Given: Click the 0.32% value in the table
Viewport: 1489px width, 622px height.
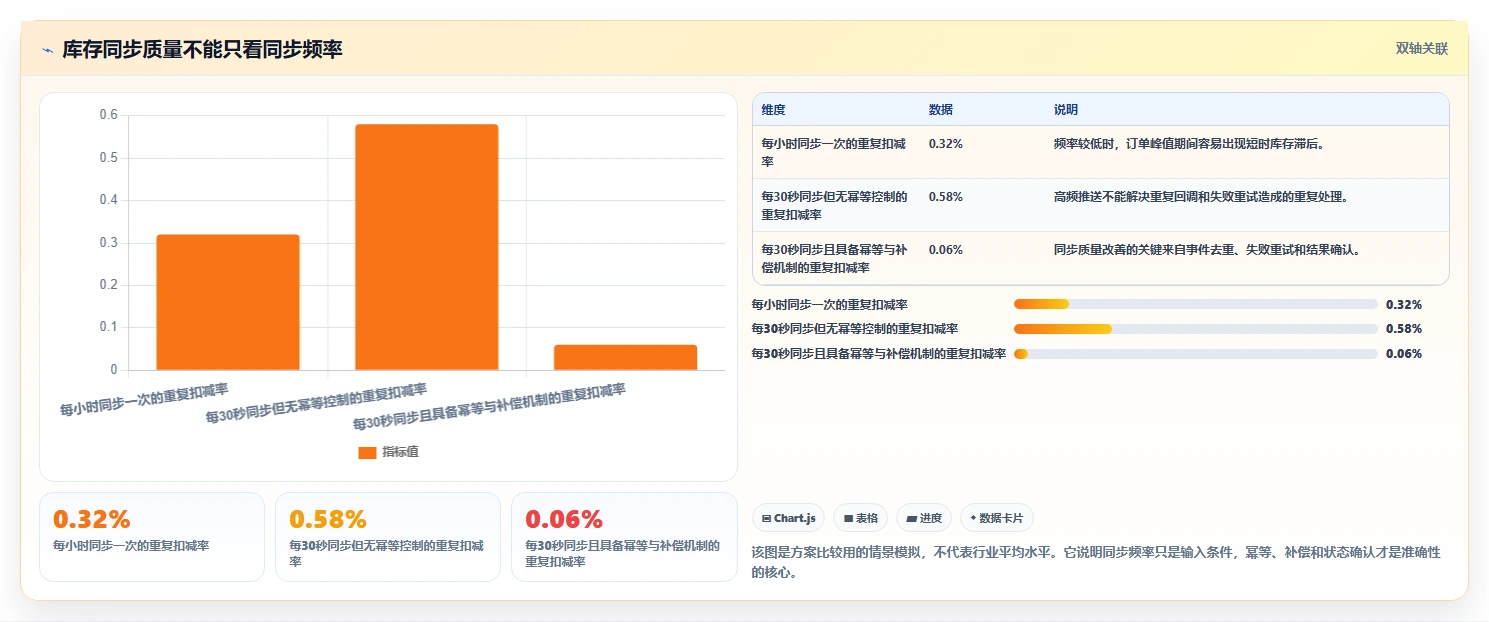Looking at the screenshot, I should pos(946,144).
